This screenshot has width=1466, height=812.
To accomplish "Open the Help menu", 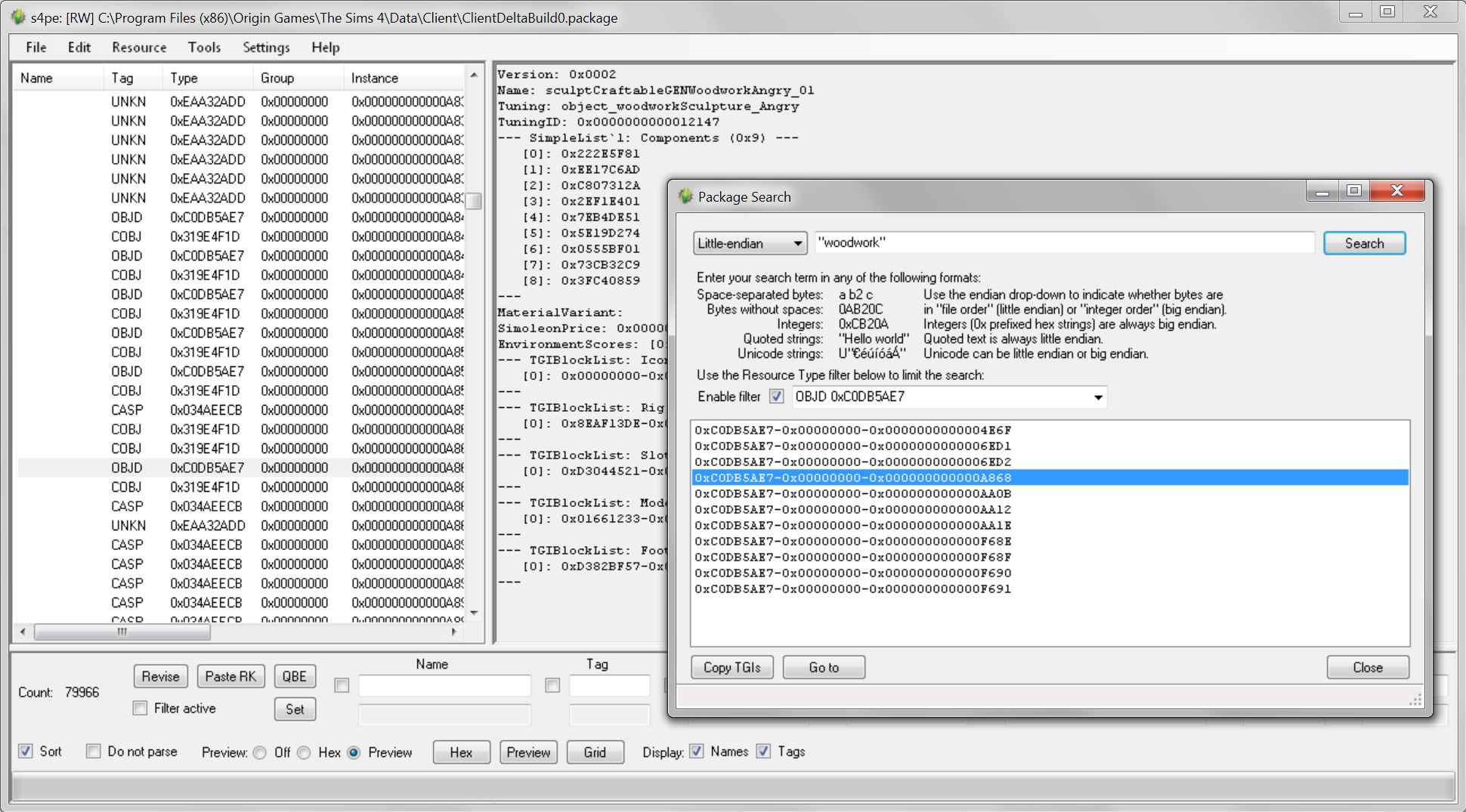I will [x=326, y=47].
